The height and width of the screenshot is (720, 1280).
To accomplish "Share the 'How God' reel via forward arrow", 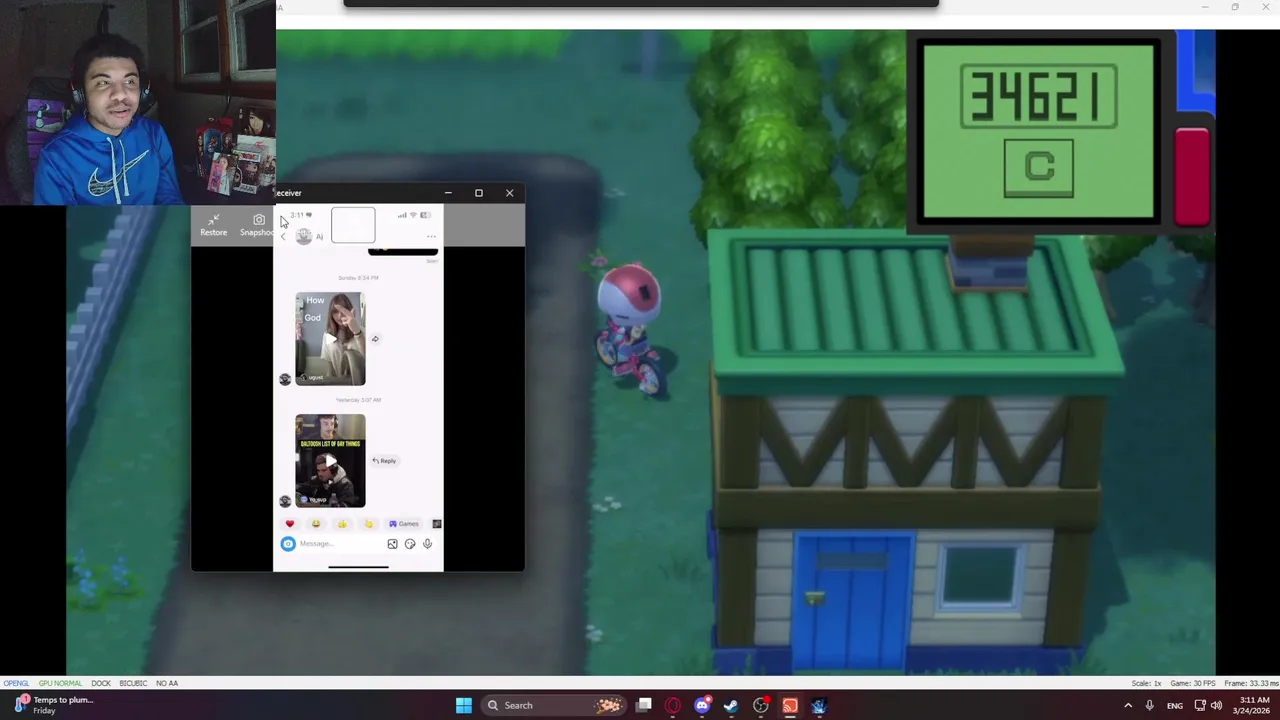I will [375, 339].
